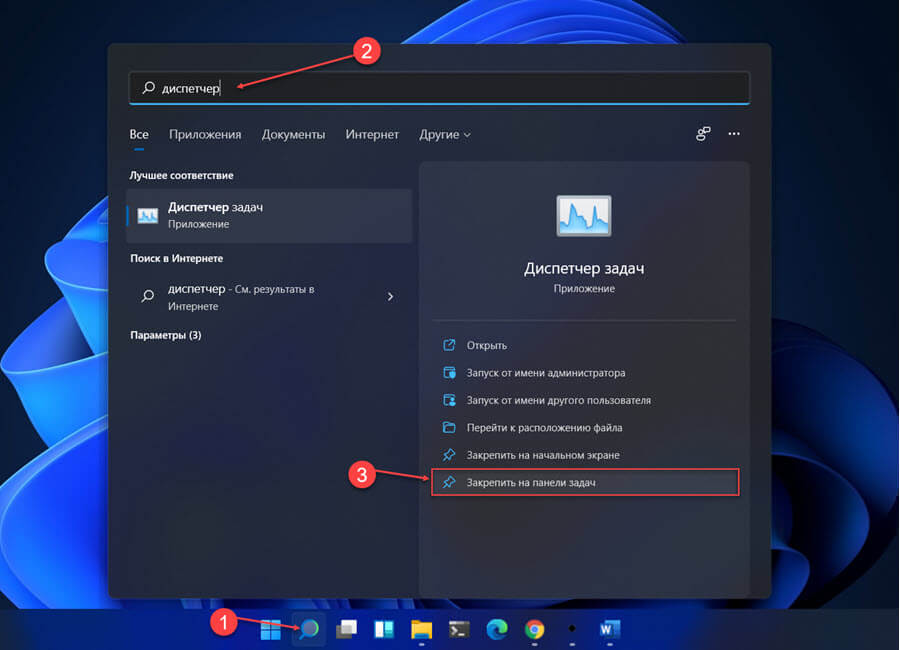The height and width of the screenshot is (650, 900).
Task: Open Task View from the taskbar
Action: point(346,629)
